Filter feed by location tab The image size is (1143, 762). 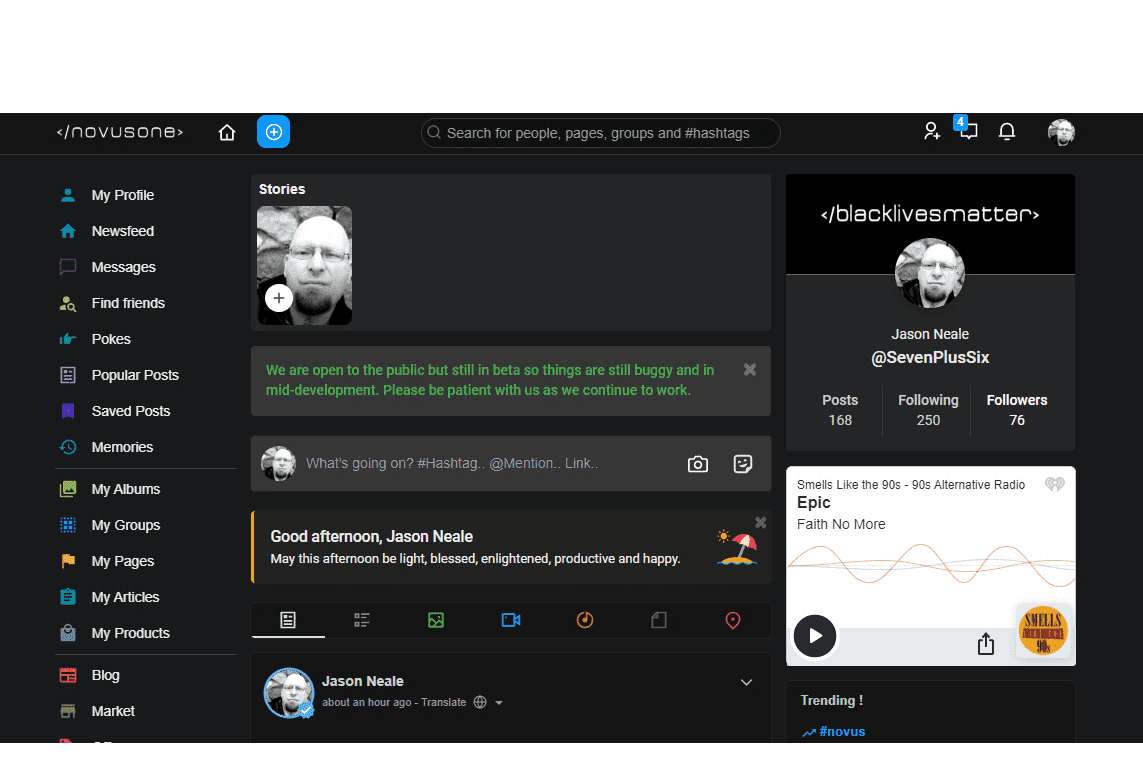click(733, 621)
